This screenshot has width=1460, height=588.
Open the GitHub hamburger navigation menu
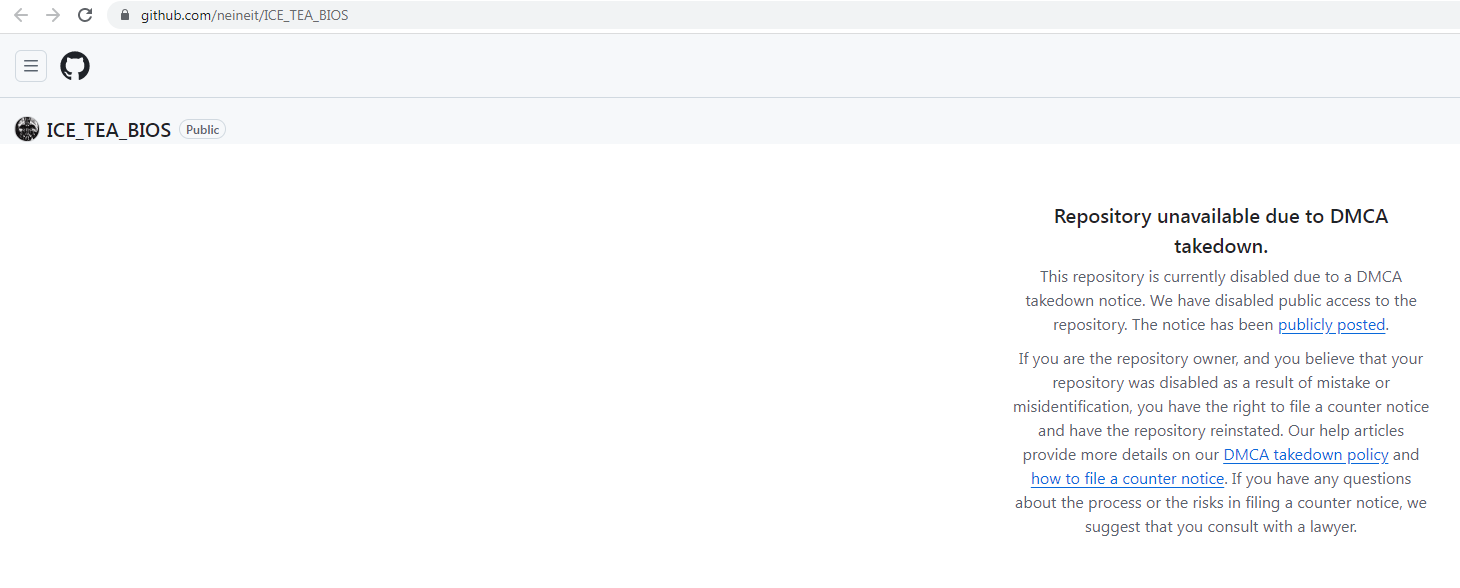point(31,66)
